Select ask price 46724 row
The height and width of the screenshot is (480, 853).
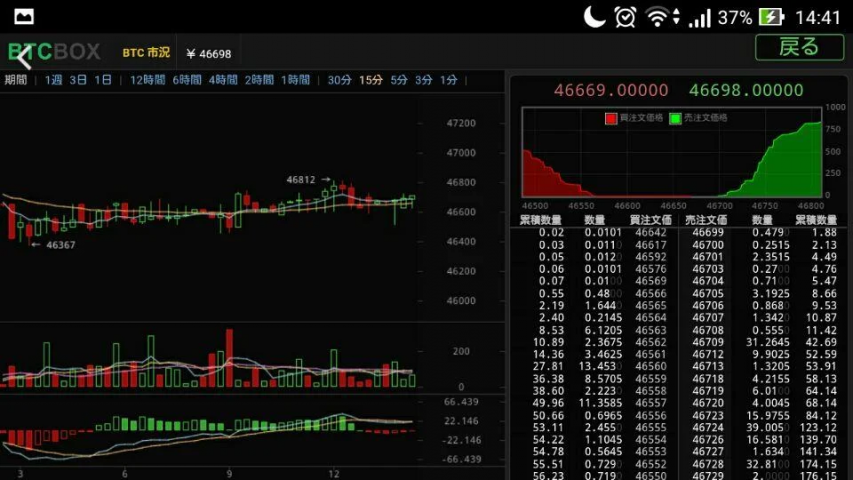(x=708, y=427)
